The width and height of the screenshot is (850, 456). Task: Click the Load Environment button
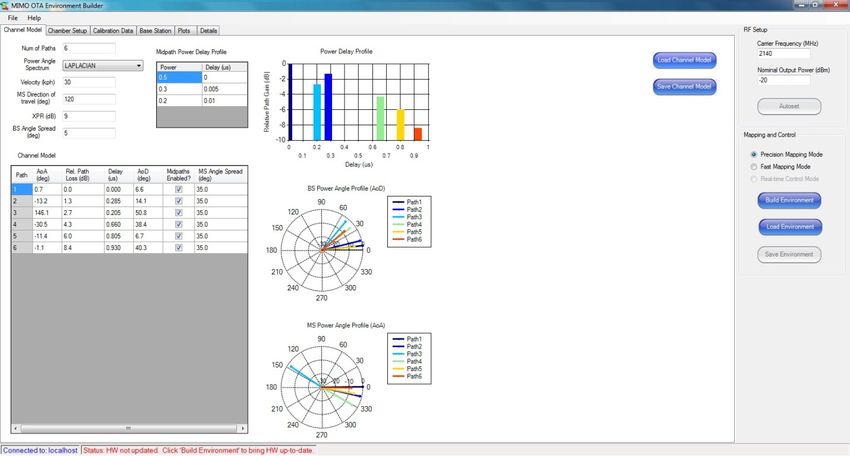(790, 227)
